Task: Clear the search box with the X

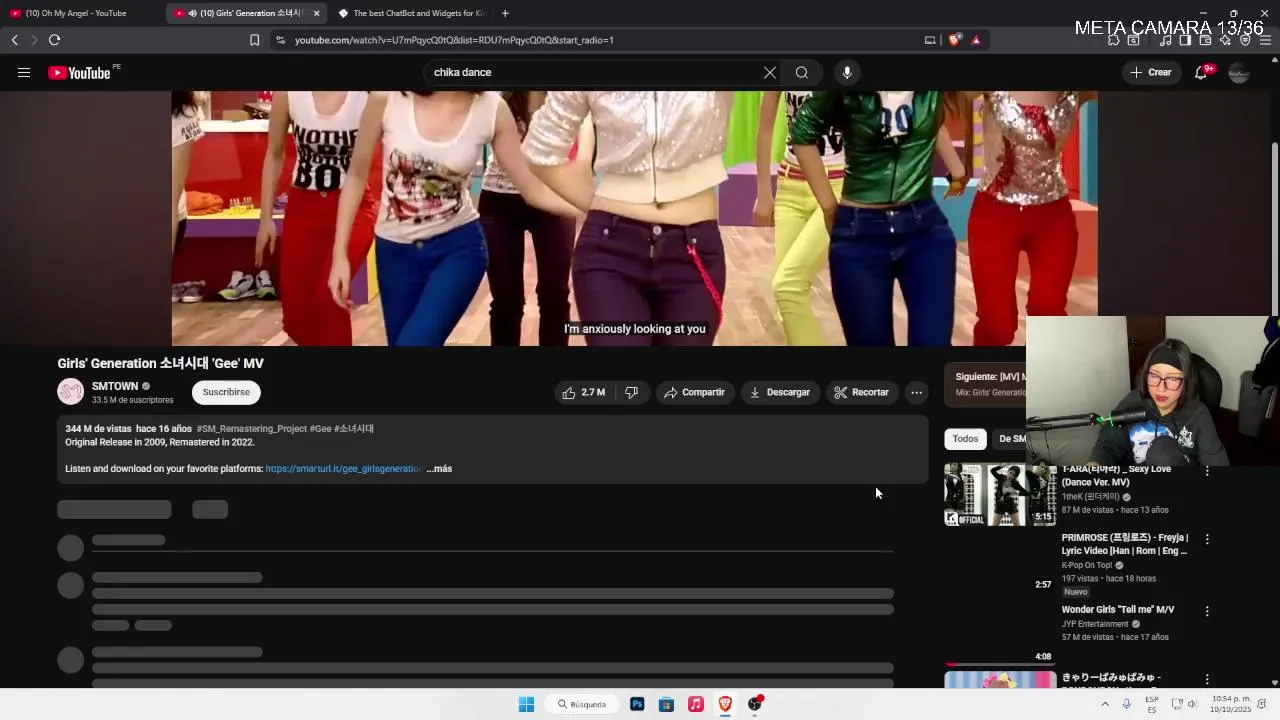Action: tap(769, 72)
